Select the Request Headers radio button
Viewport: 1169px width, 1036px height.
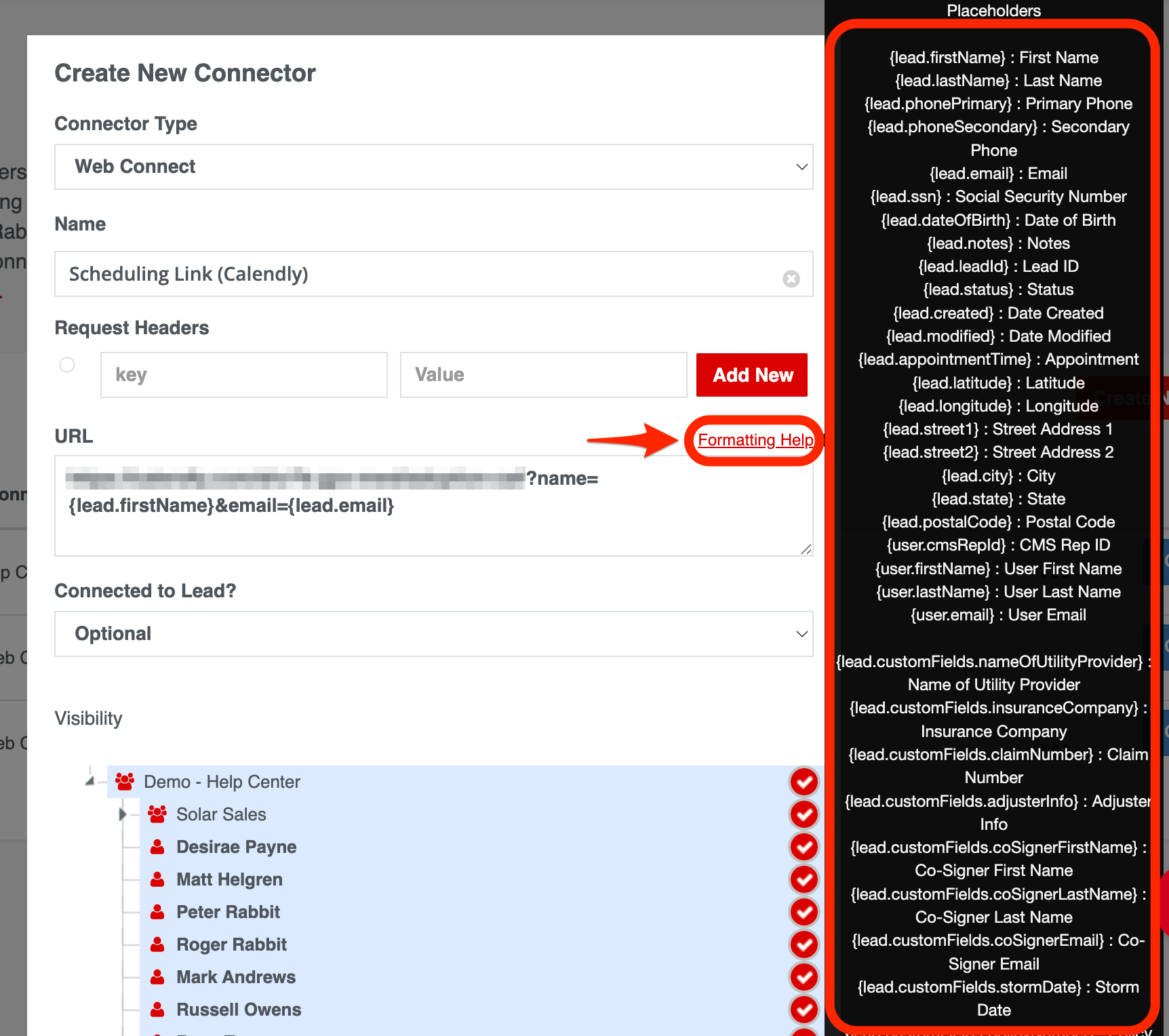pyautogui.click(x=67, y=365)
